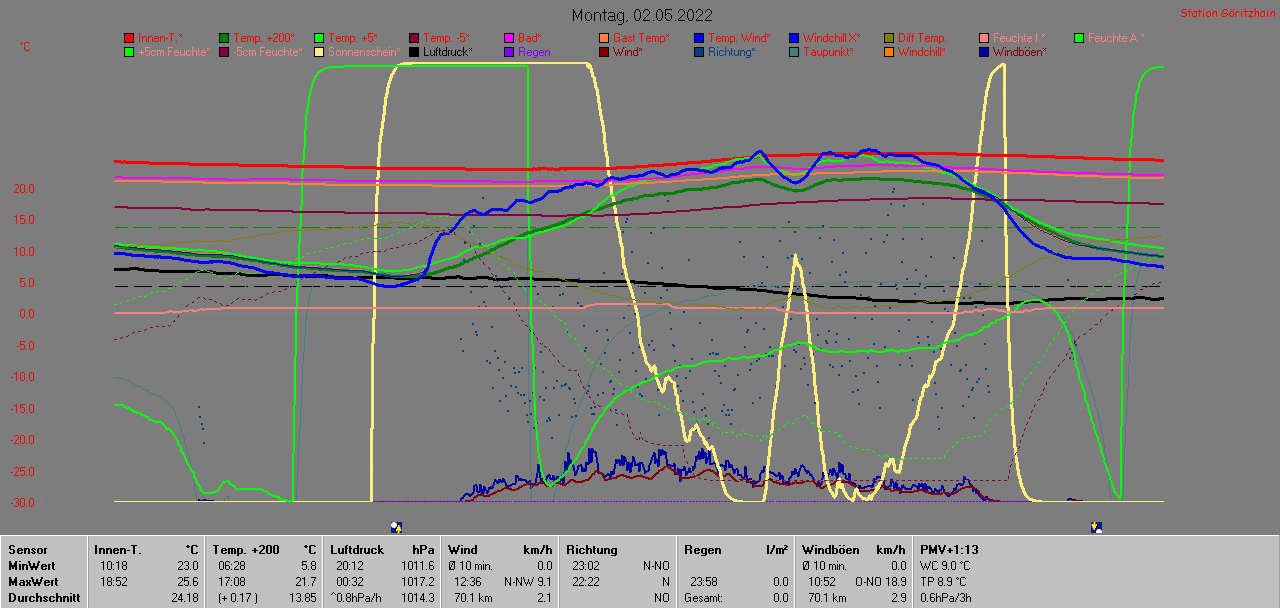Click the 'Regen' table column header
The width and height of the screenshot is (1280, 608).
pyautogui.click(x=702, y=550)
